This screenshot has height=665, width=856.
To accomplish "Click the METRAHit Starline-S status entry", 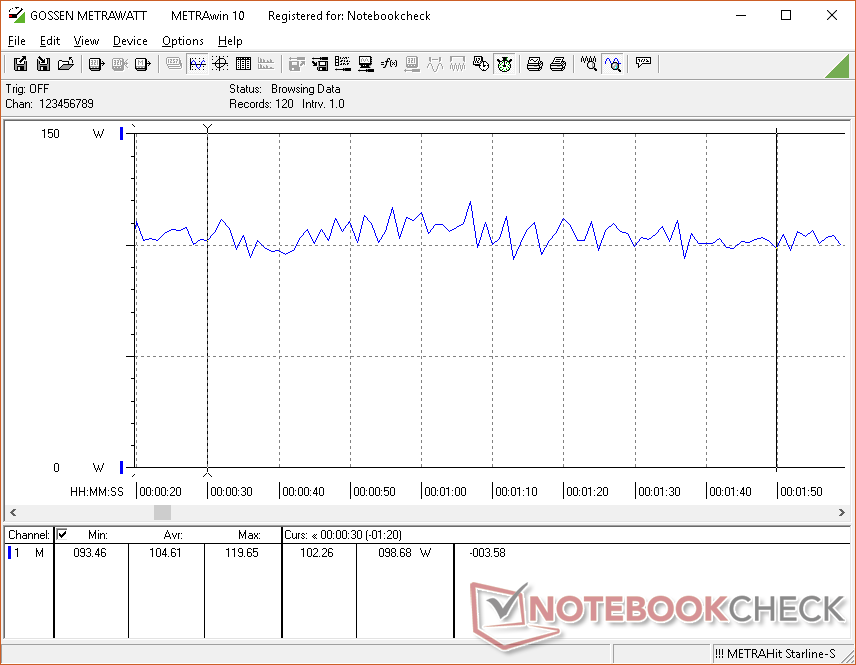I will [775, 654].
